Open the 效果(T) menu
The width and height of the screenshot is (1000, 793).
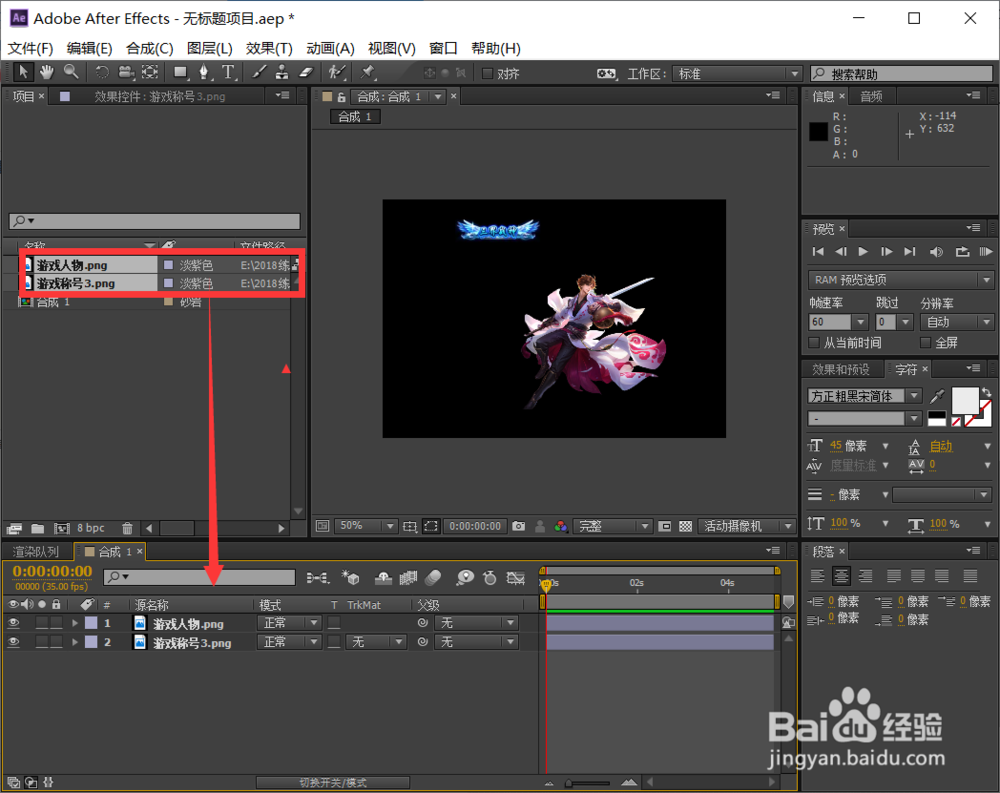pyautogui.click(x=269, y=48)
